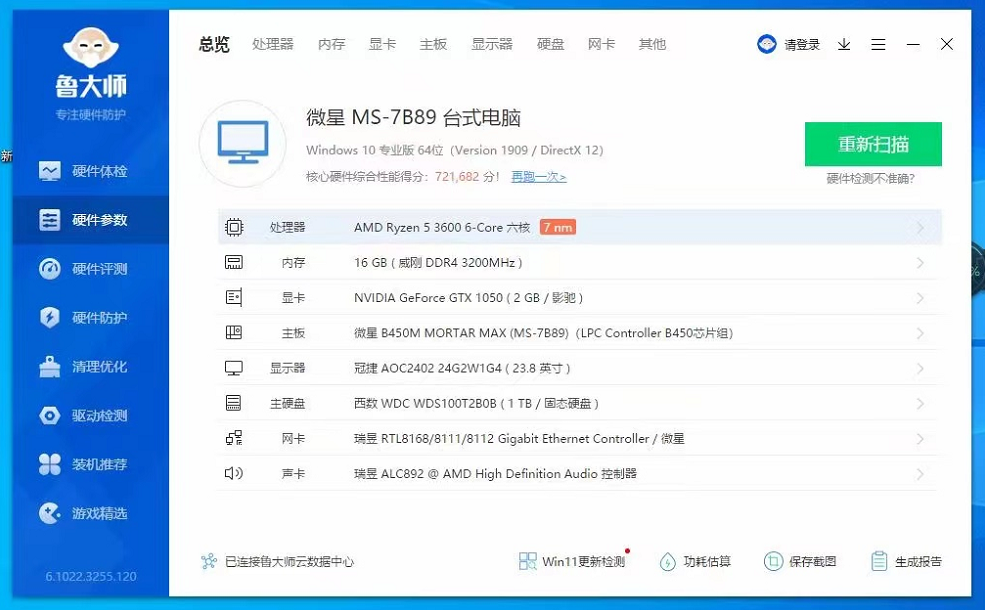
Task: Click RTL8168 Gigabit Ethernet Controller text
Action: click(x=519, y=438)
